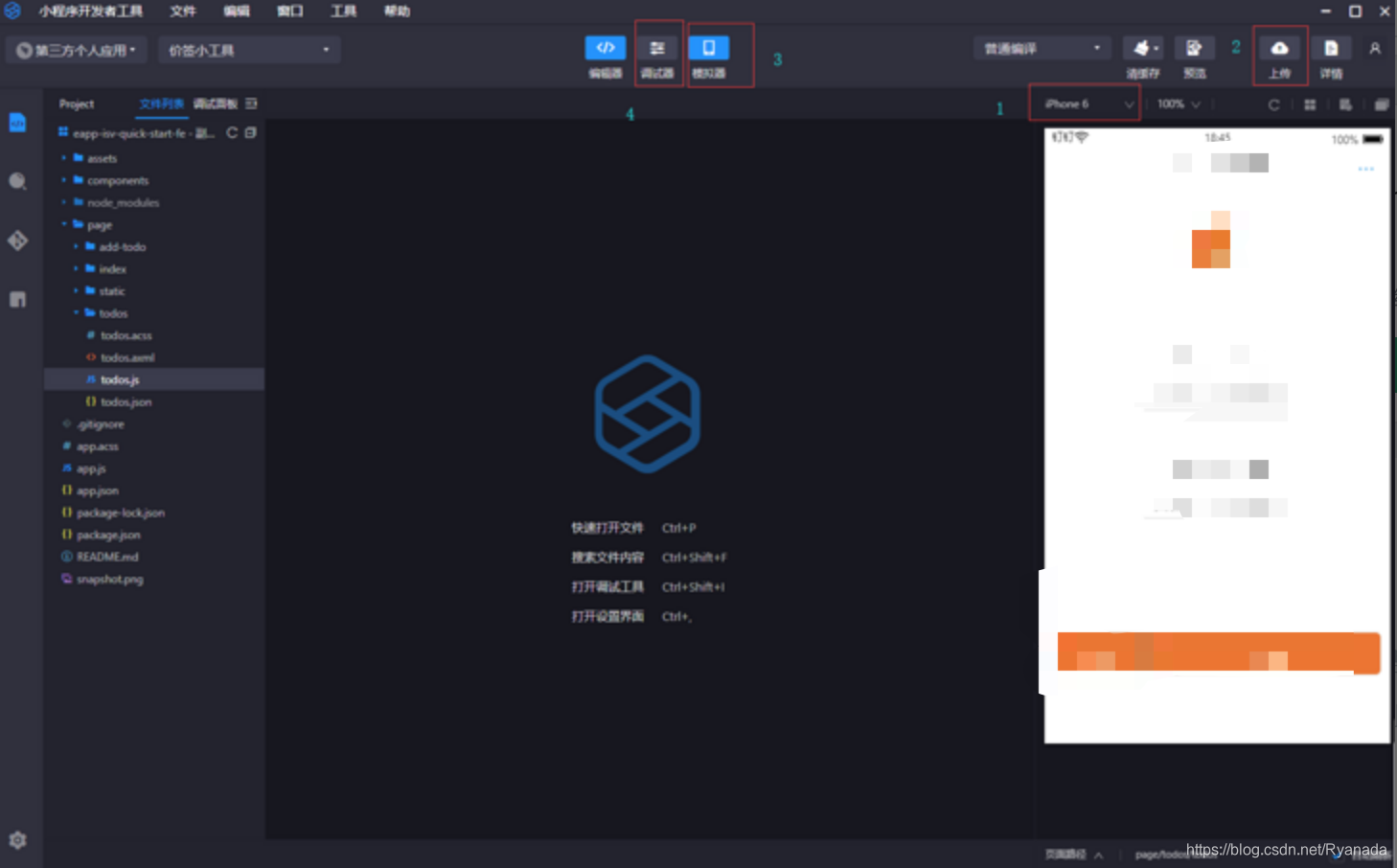Click the multi-window icon in simulator bar
This screenshot has height=868, width=1397.
[x=1382, y=104]
